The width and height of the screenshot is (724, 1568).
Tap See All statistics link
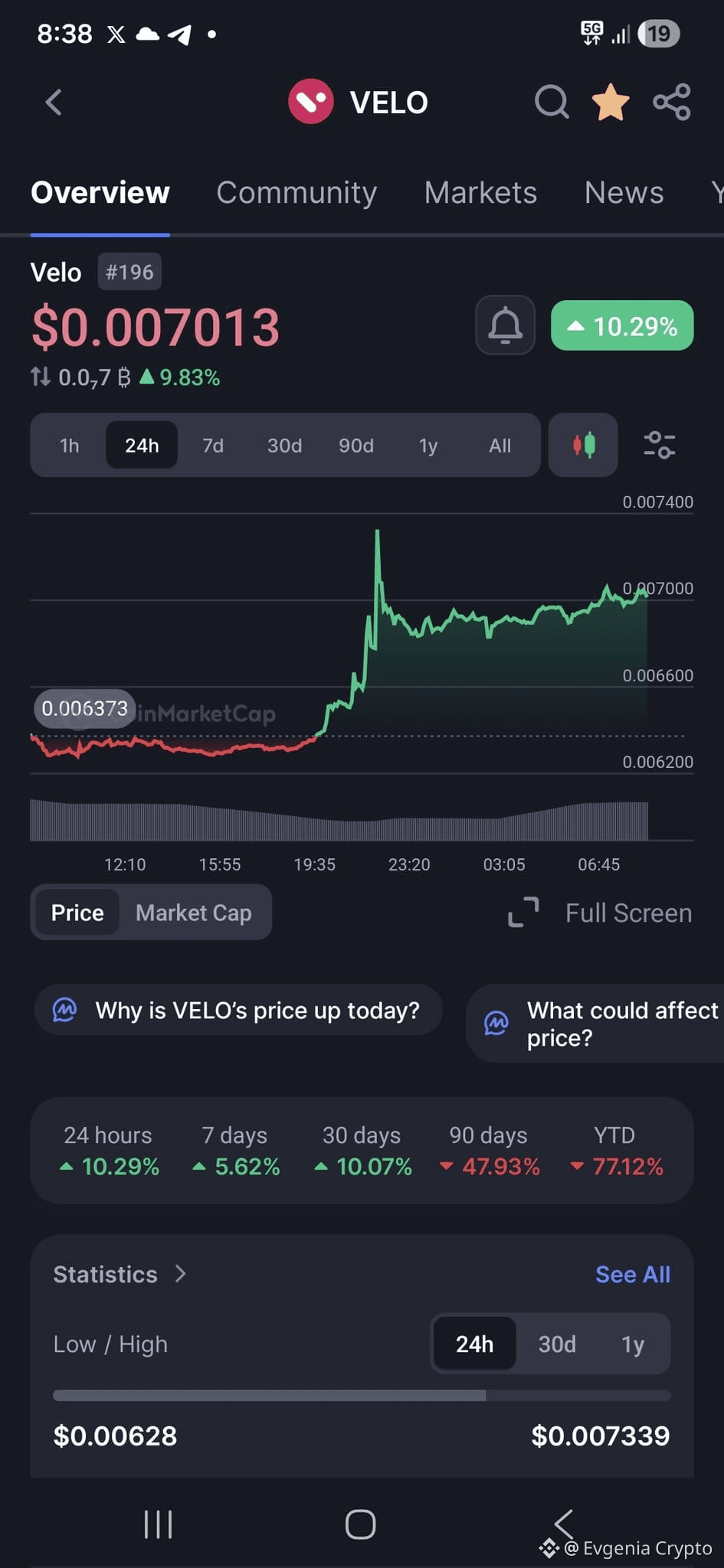(x=632, y=1274)
